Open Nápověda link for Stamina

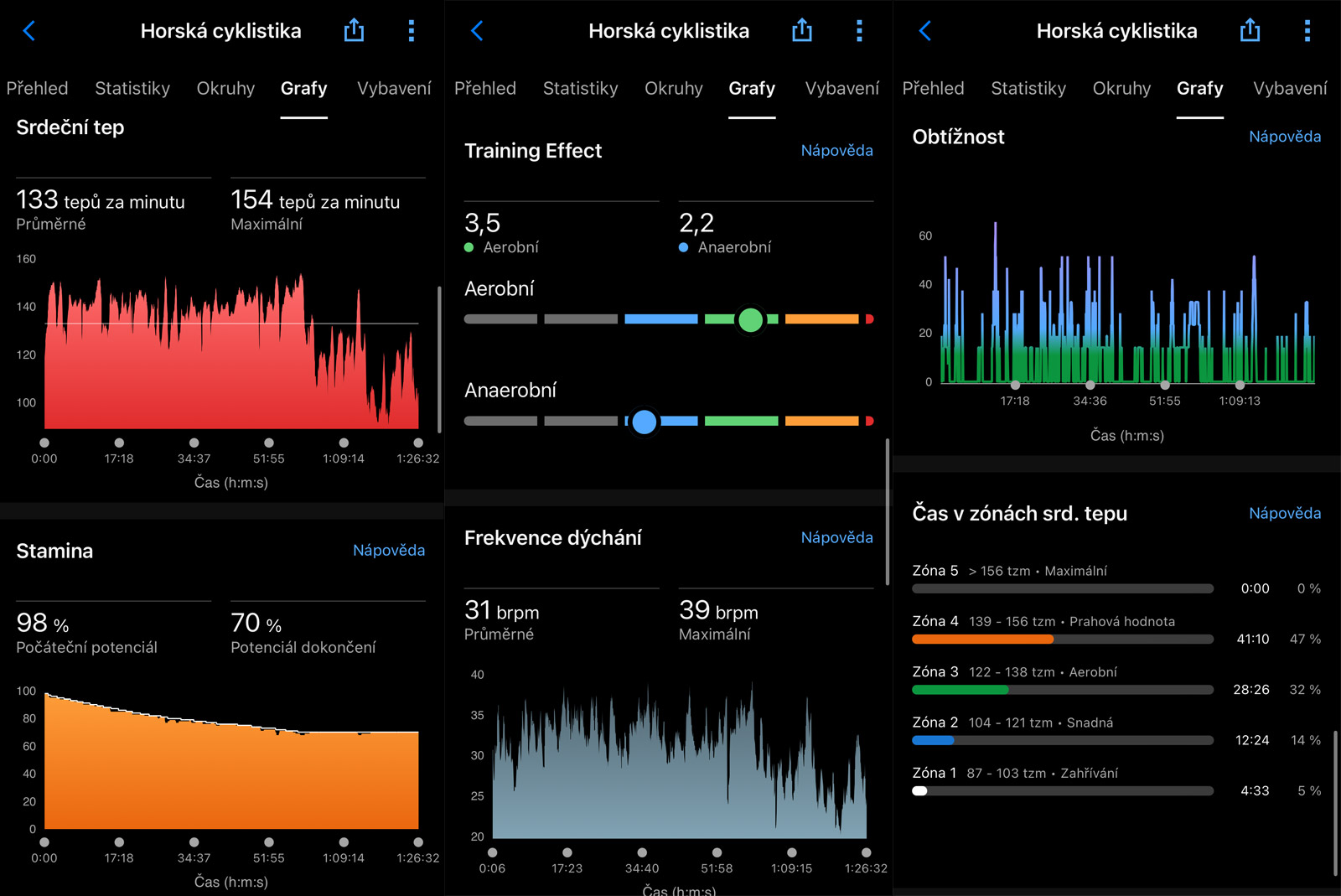(388, 550)
